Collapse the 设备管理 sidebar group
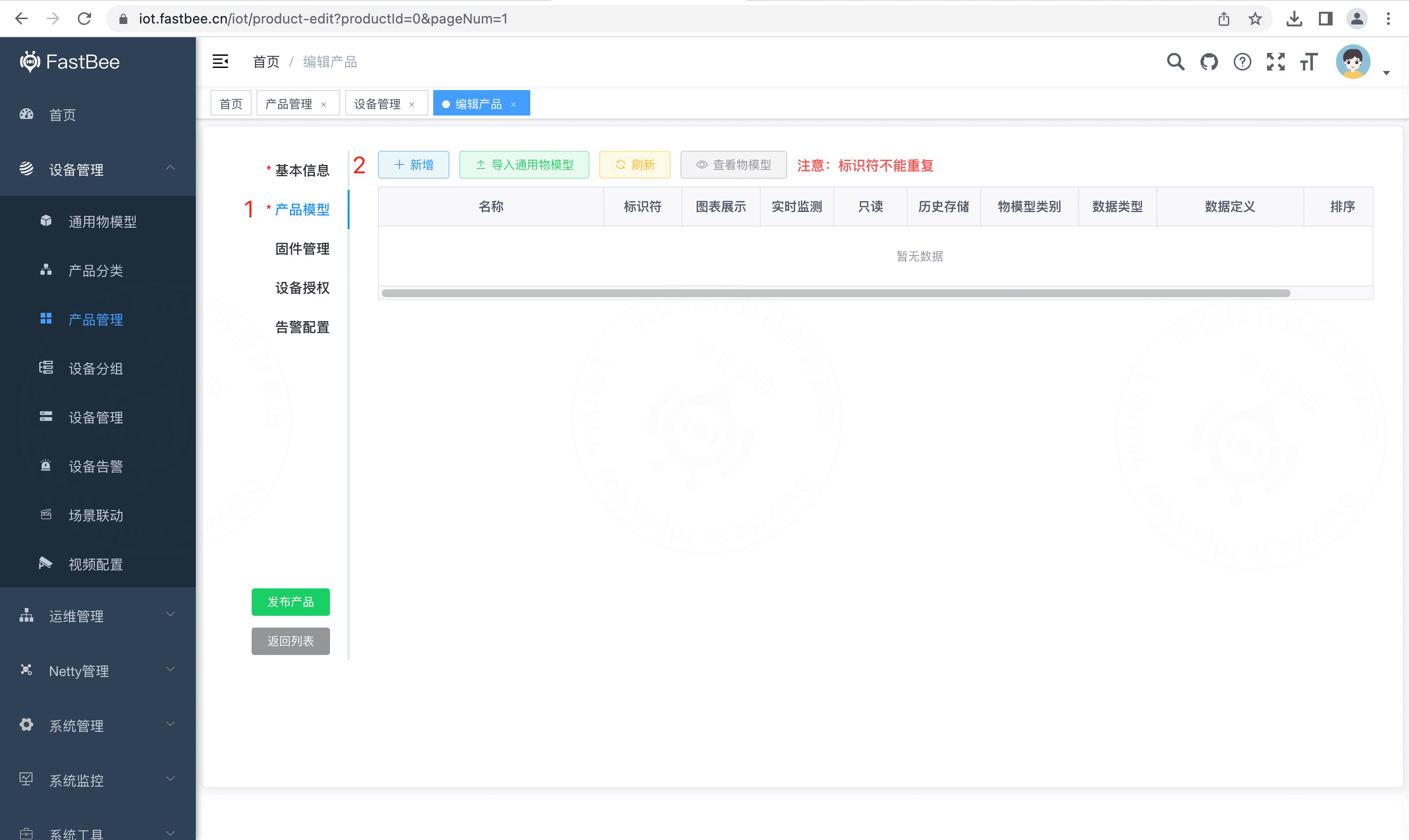The image size is (1409, 840). 98,169
